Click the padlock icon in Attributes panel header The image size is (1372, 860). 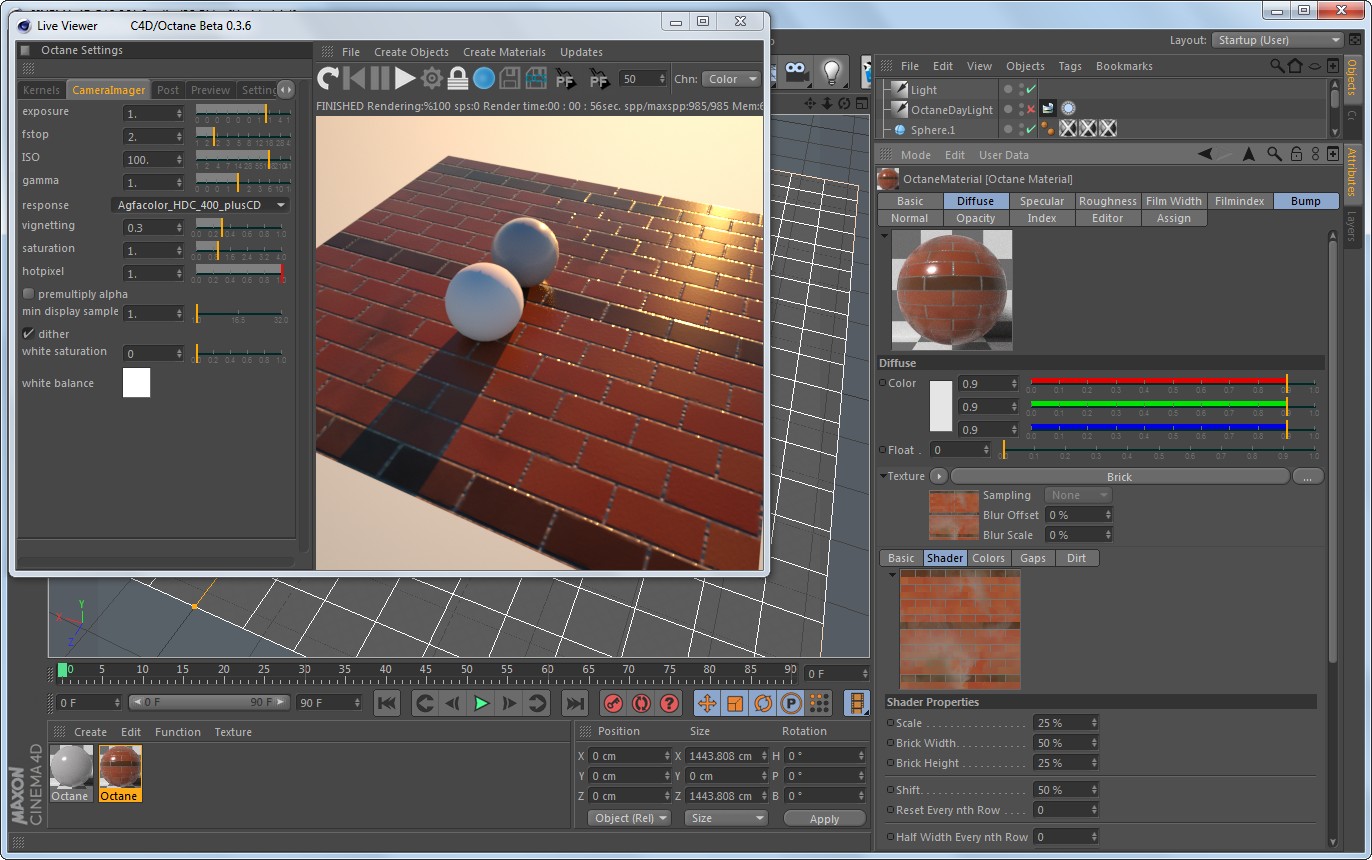(x=1296, y=154)
